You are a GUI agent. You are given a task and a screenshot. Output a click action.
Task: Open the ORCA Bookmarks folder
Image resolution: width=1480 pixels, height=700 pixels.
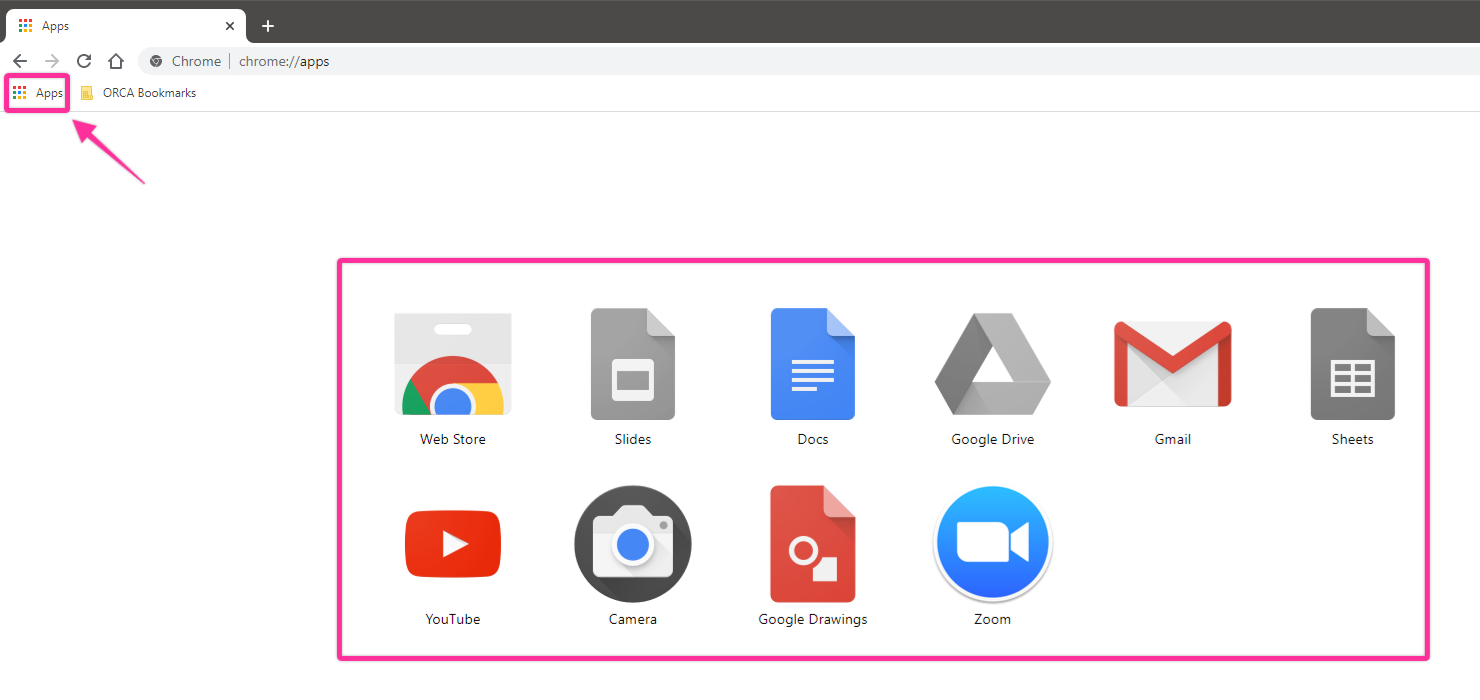point(138,93)
